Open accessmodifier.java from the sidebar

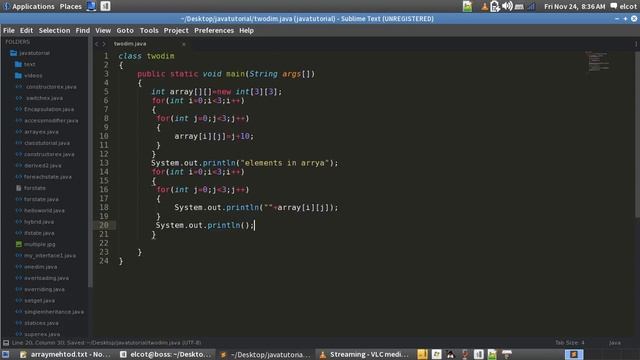click(51, 120)
